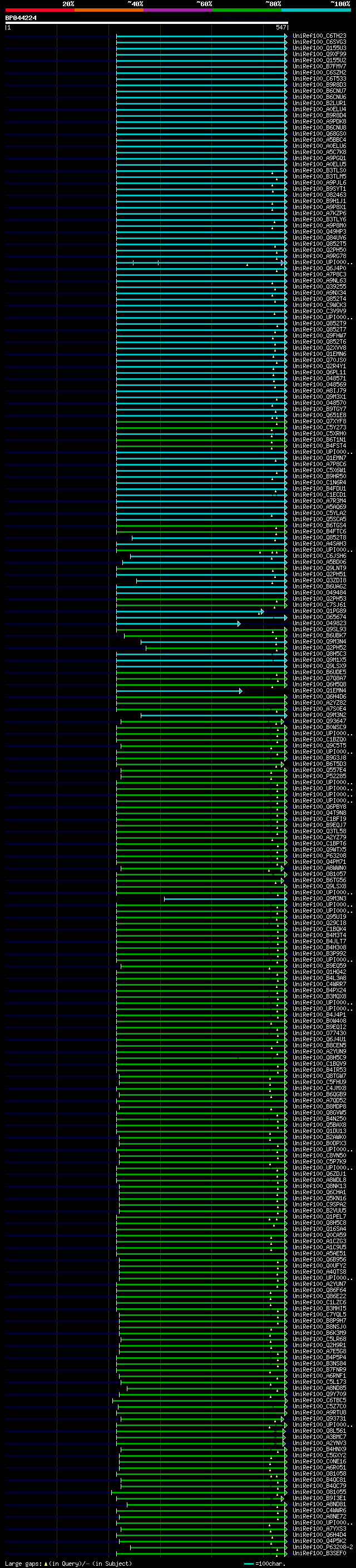Image resolution: width=356 pixels, height=1568 pixels.
Task: Select hit label UniRef100_A9PDK8
Action: coord(319,122)
